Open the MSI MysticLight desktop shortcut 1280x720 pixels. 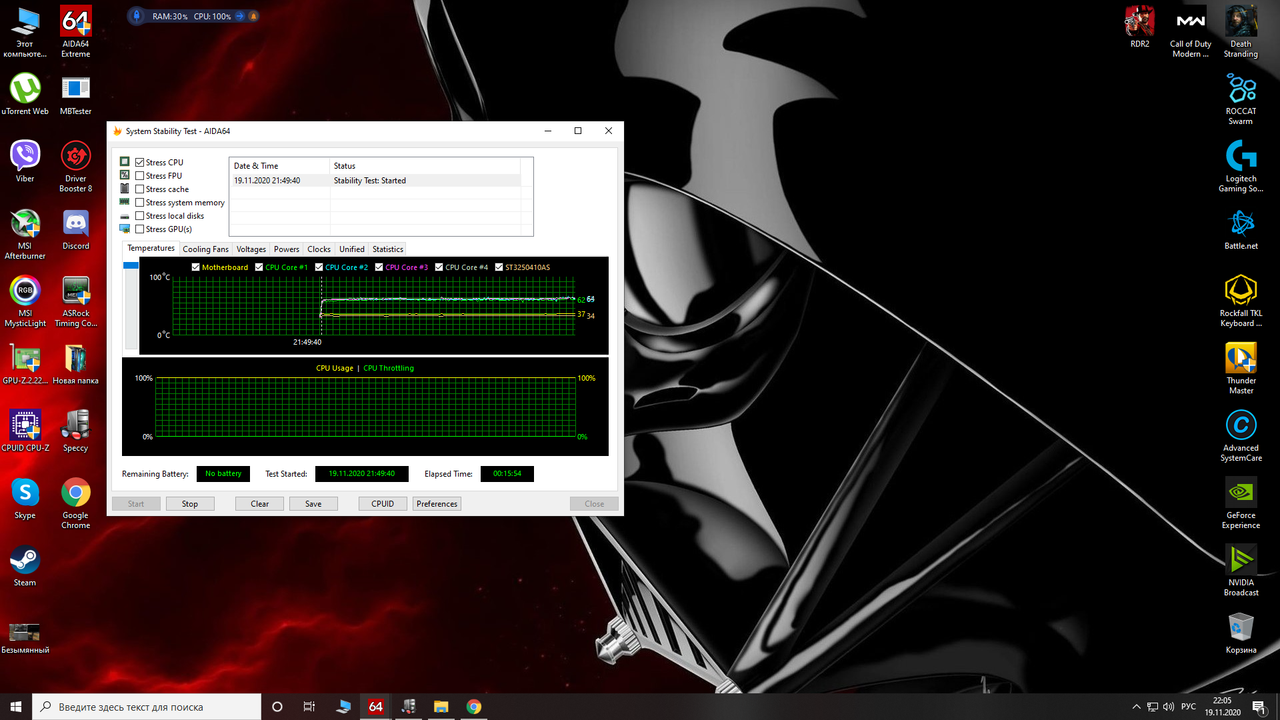(x=25, y=301)
